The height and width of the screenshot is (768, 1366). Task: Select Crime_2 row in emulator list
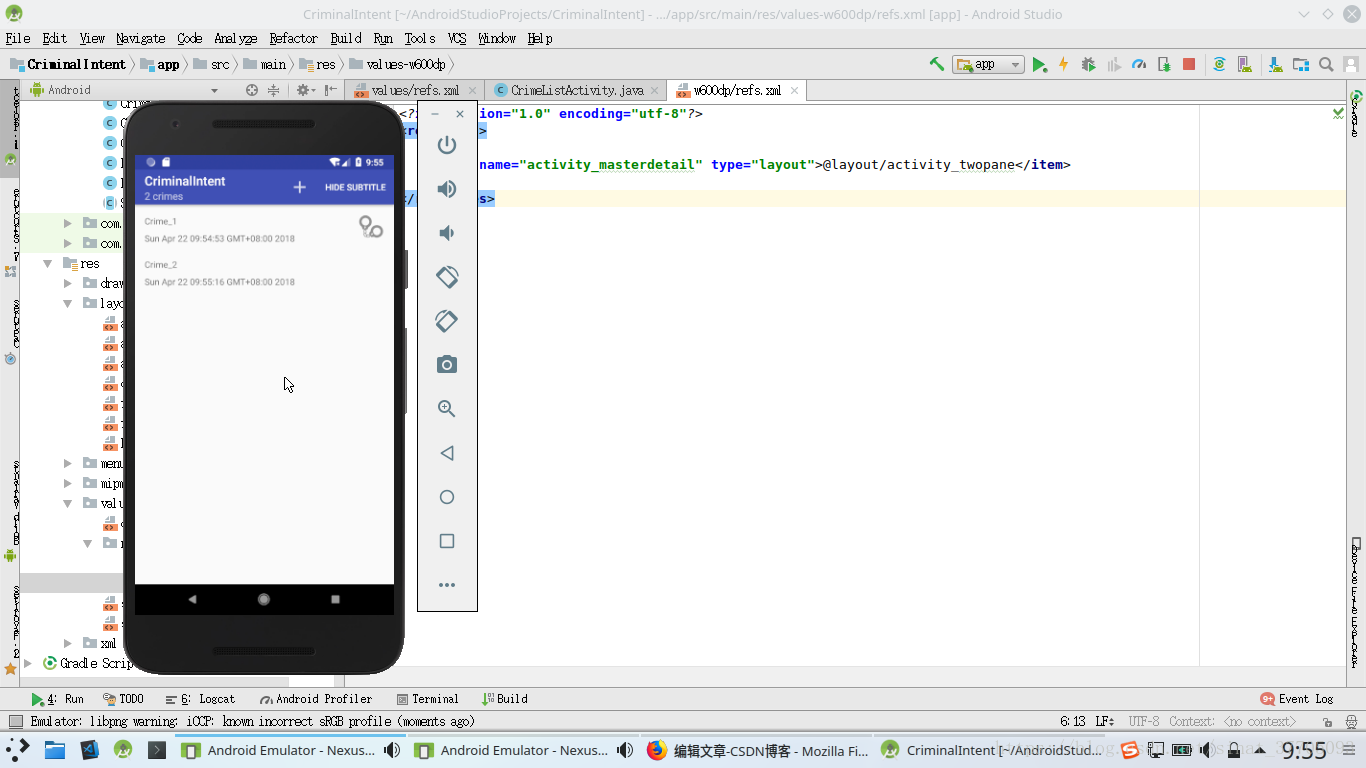264,273
